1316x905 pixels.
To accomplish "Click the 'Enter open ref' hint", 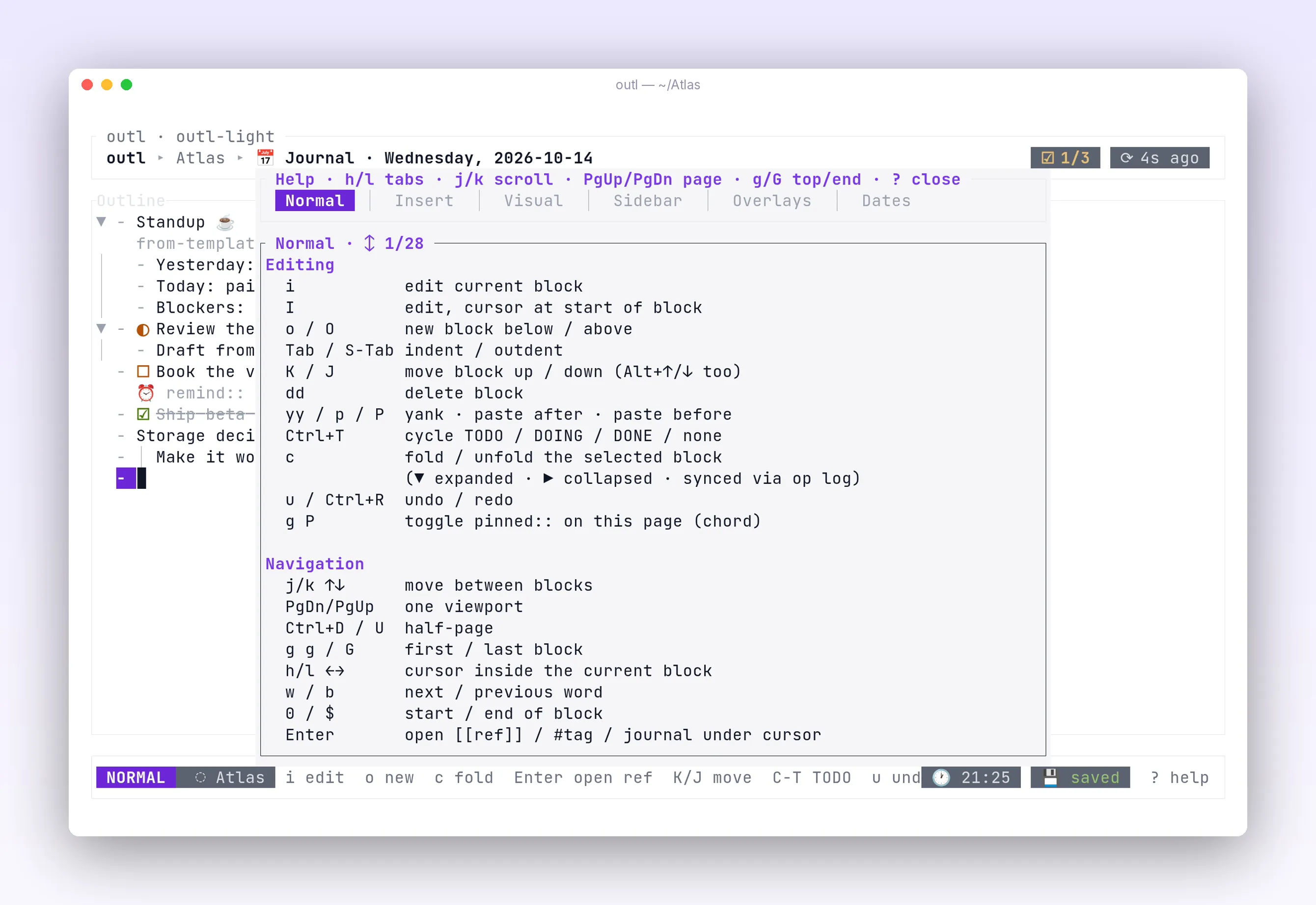I will (x=583, y=777).
